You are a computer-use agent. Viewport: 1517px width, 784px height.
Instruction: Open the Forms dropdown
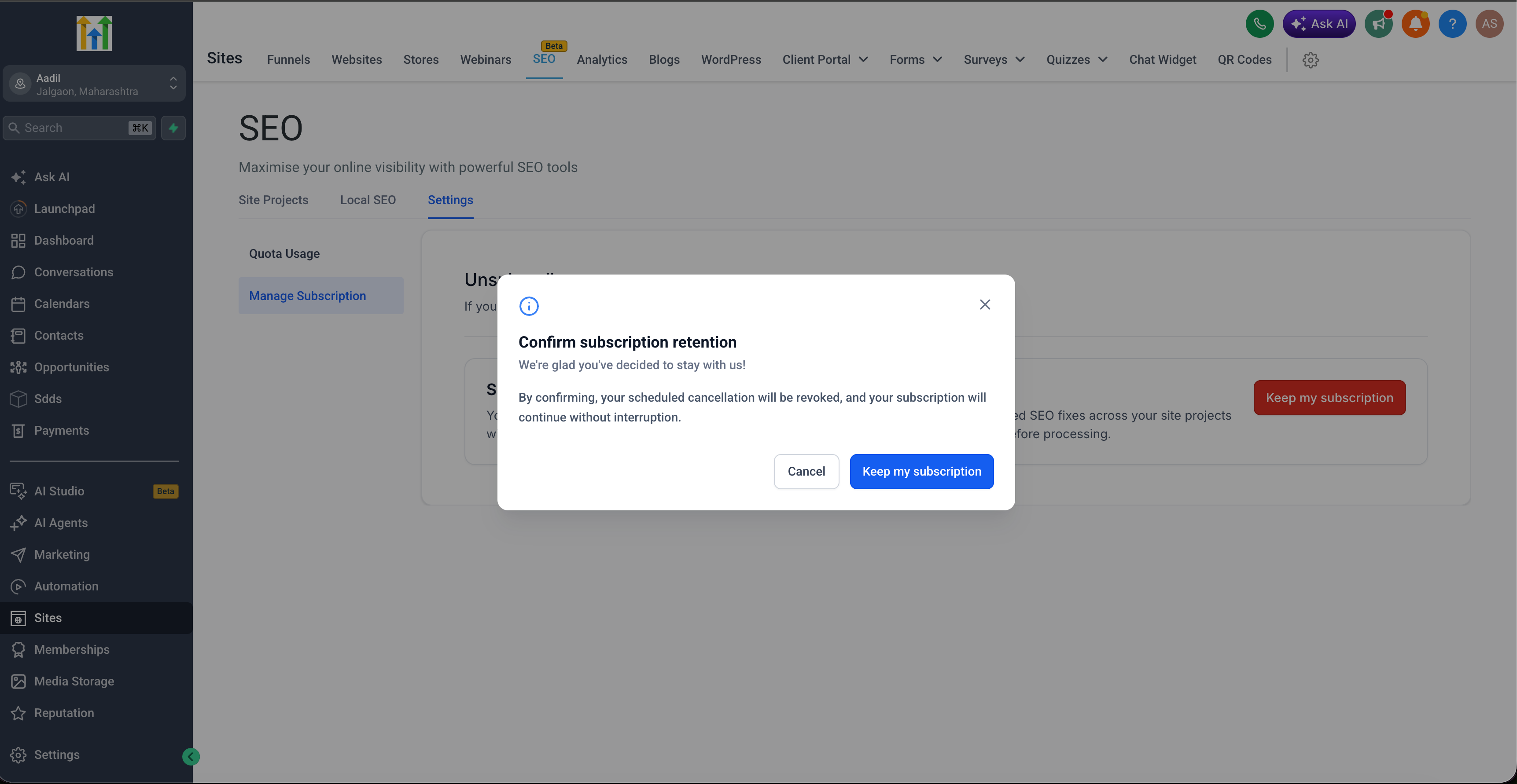916,60
